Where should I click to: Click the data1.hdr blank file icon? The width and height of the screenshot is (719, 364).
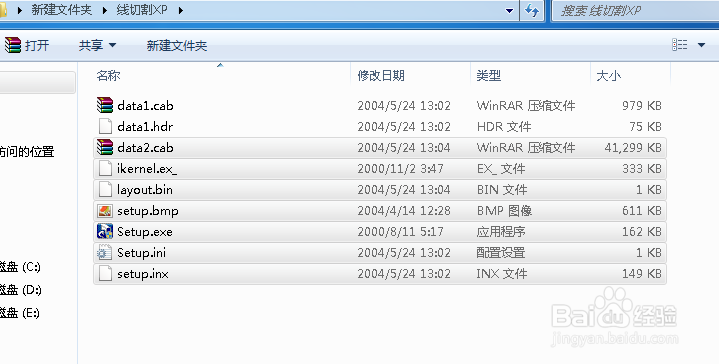[x=105, y=127]
